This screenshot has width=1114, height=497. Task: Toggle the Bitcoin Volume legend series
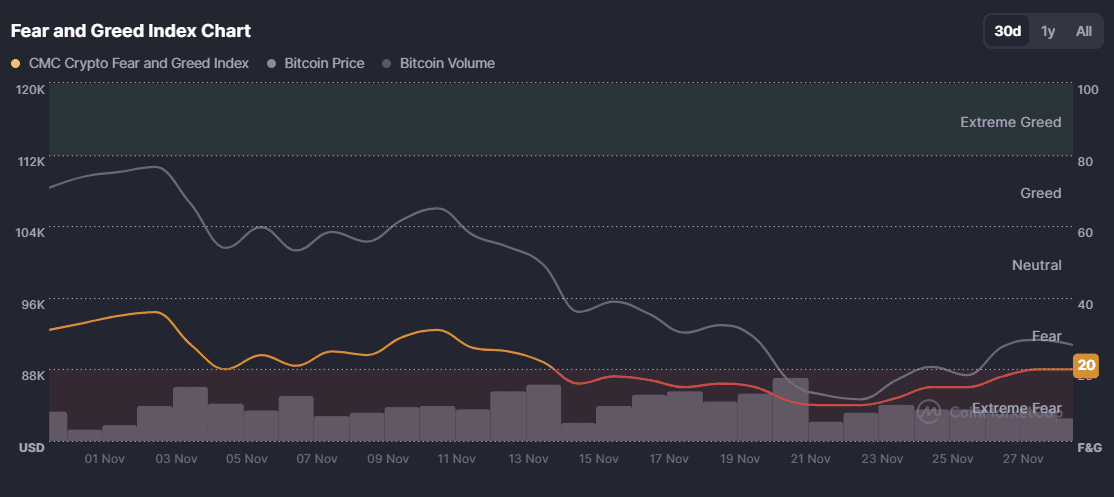coord(447,63)
